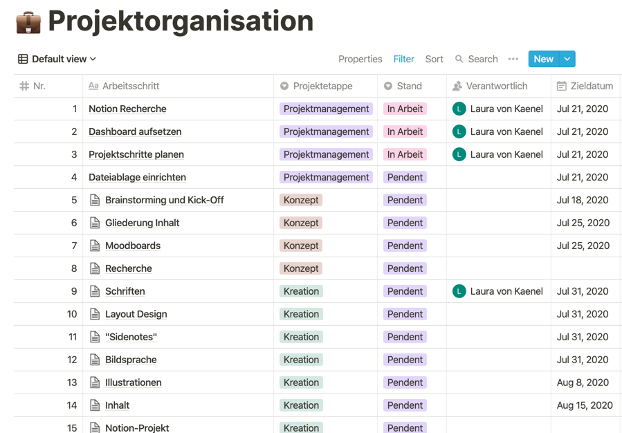Click the pink In Arbeit tag in row 2
This screenshot has height=433, width=622.
(x=404, y=131)
